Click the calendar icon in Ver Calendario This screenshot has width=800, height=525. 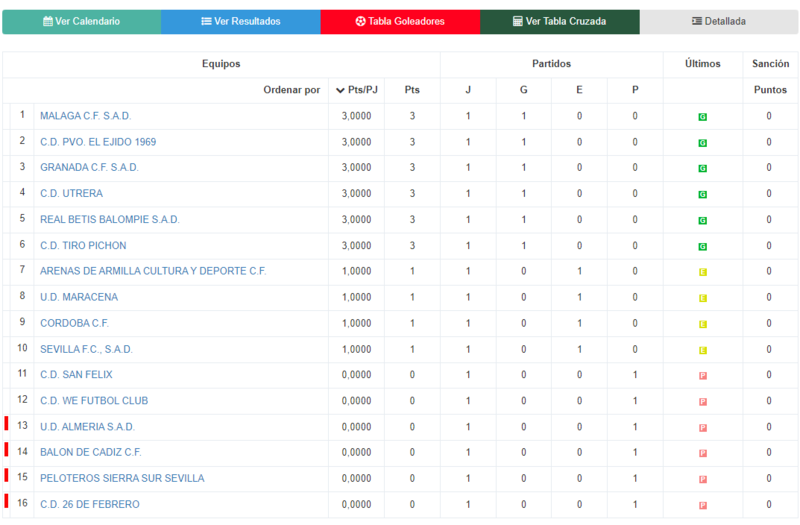click(x=48, y=21)
